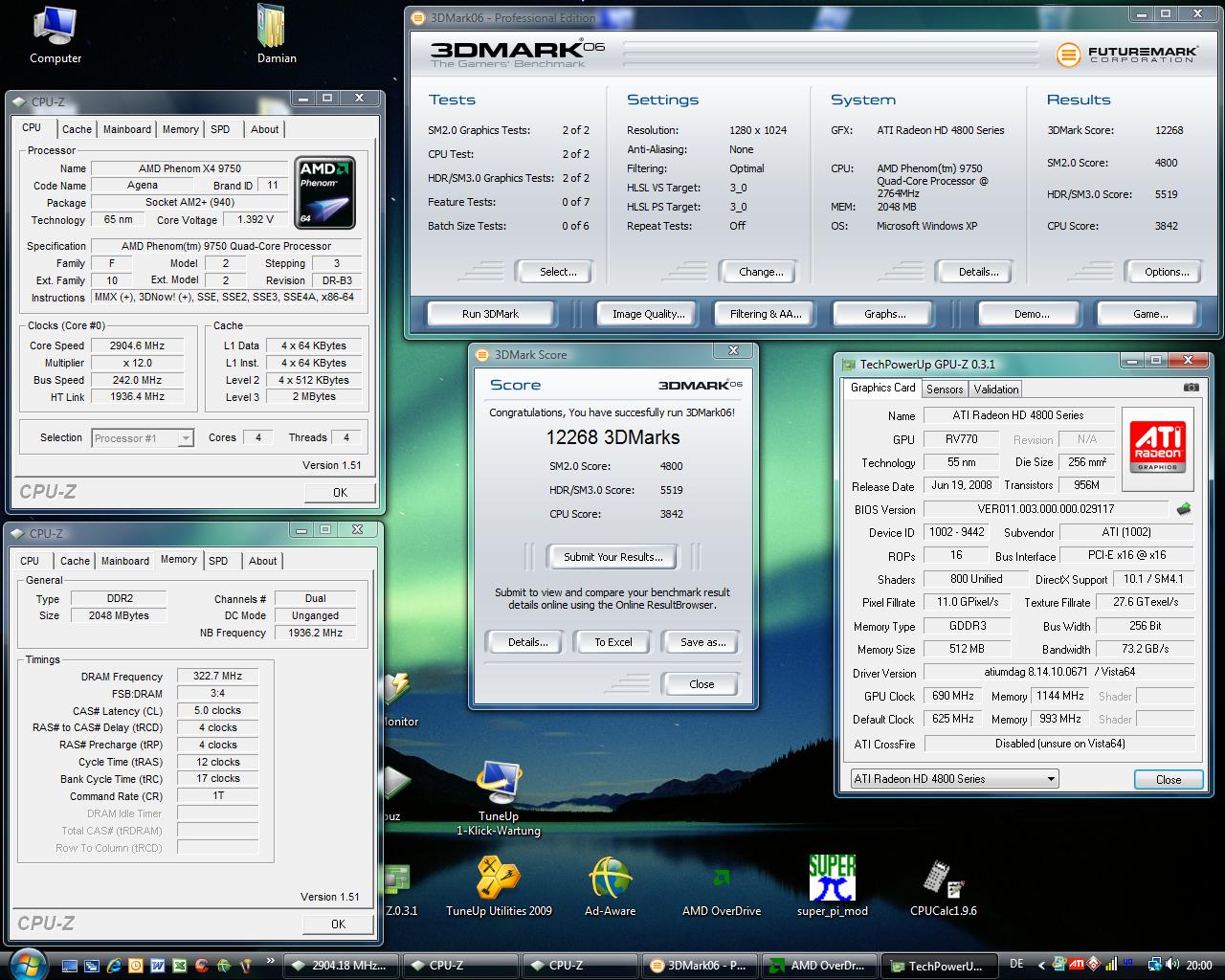Click OK in top CPU-Z window
Image resolution: width=1225 pixels, height=980 pixels.
point(340,492)
